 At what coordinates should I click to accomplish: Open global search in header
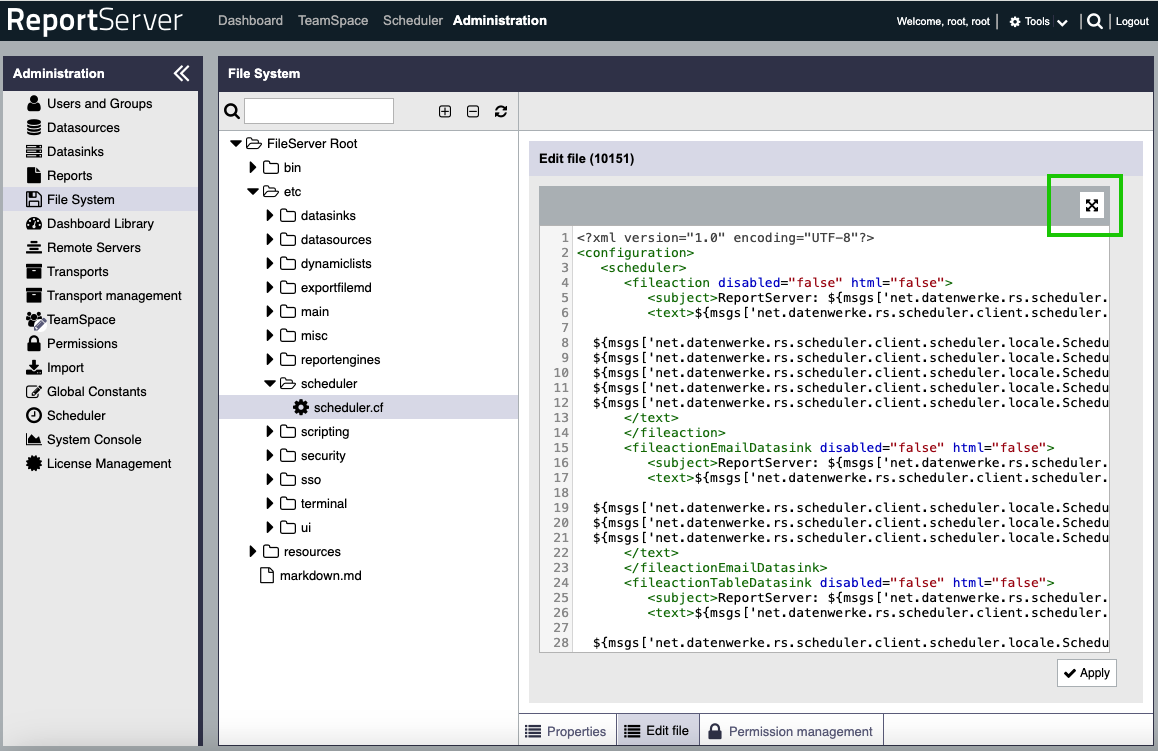[x=1094, y=21]
